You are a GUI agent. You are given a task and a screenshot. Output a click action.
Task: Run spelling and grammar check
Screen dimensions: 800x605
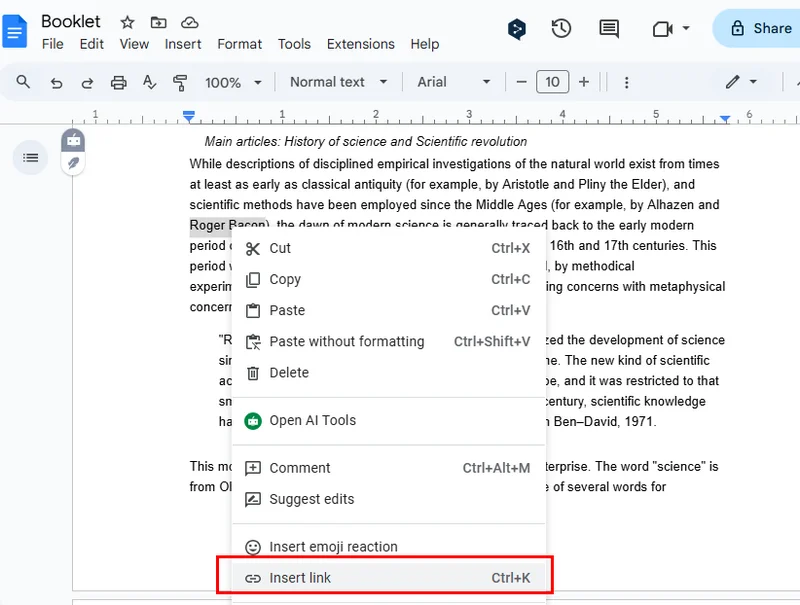tap(148, 82)
